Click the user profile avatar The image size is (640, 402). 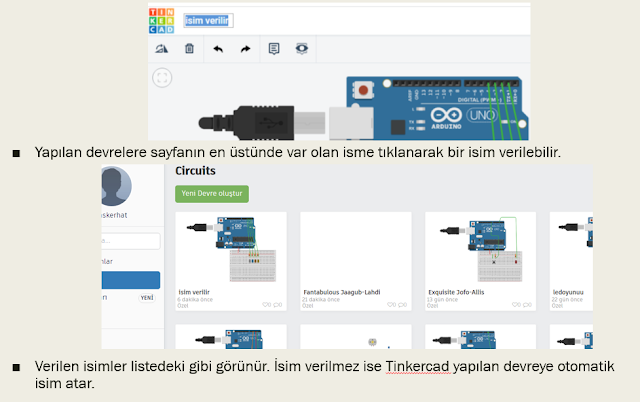(x=116, y=186)
